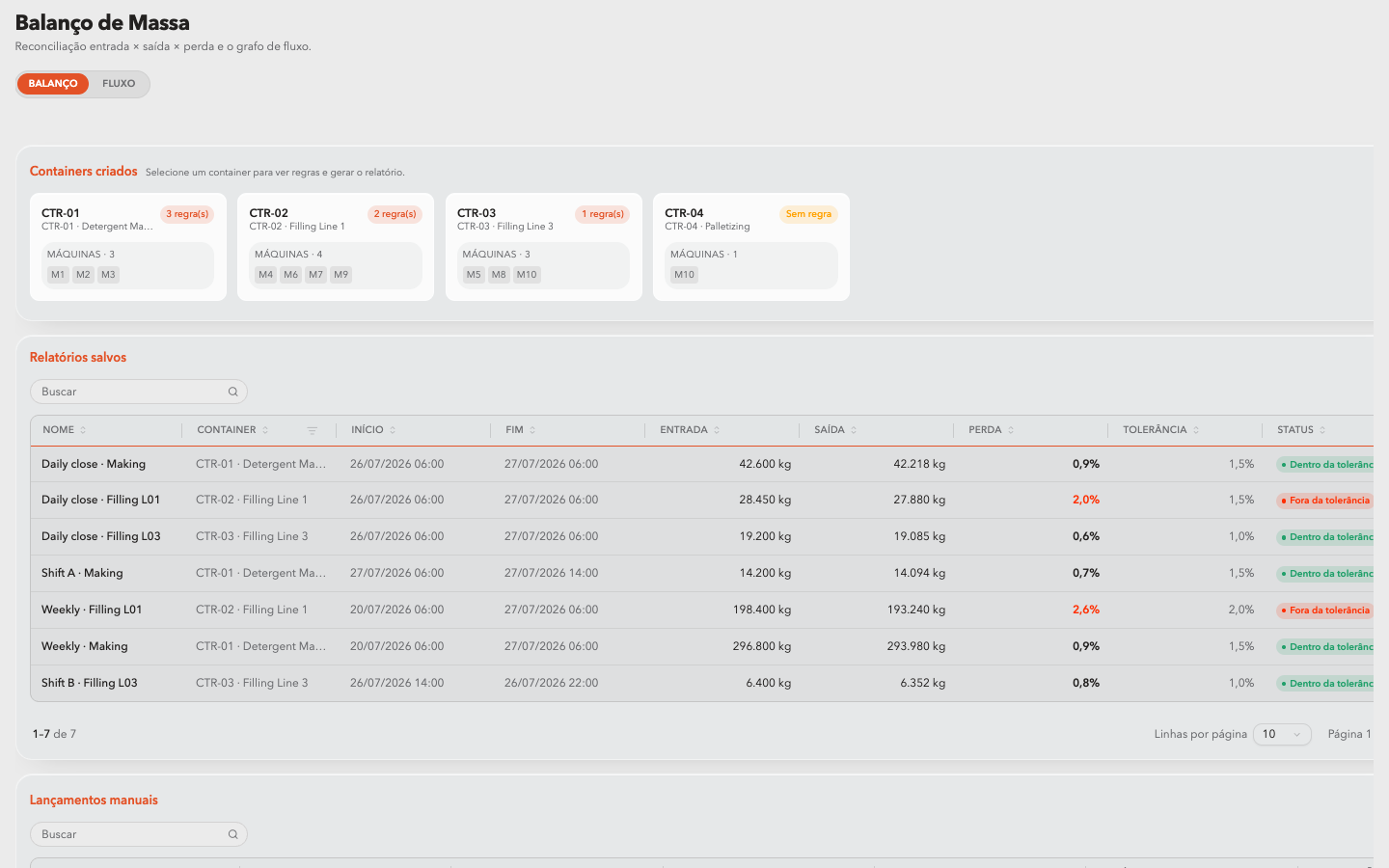Click the M7 machine chip in CTR-02

[x=315, y=275]
